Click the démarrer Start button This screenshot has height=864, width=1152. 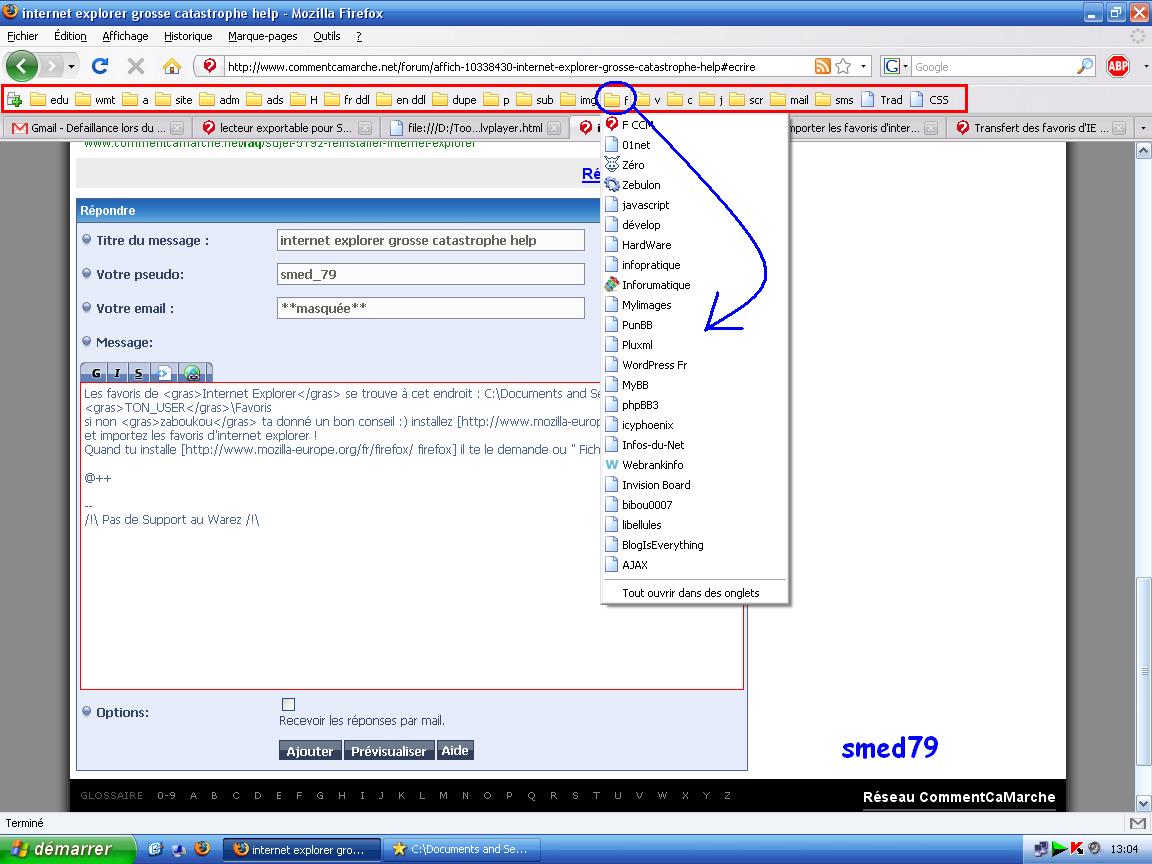click(x=68, y=849)
